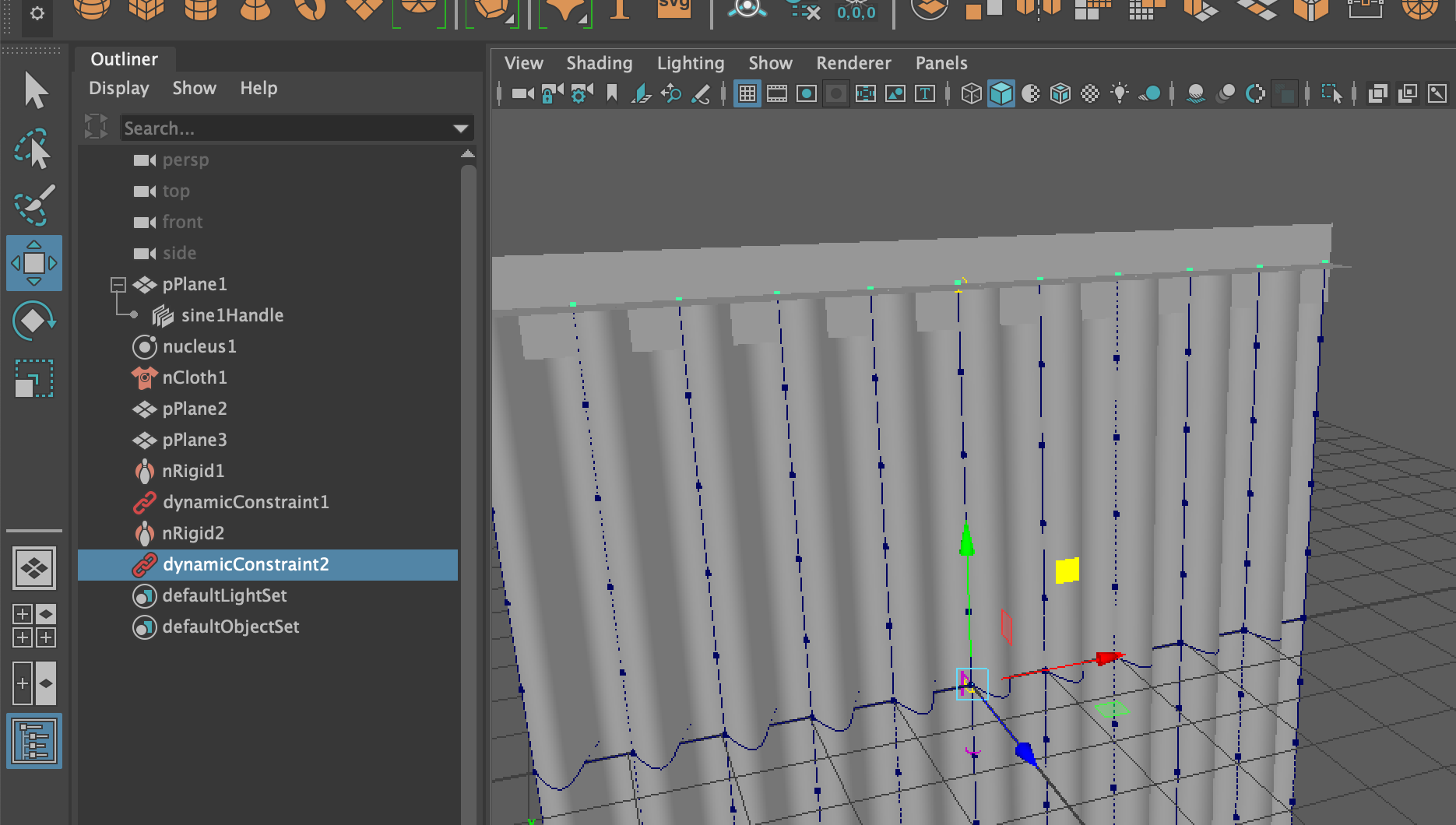Toggle Use All Lights bulb icon
This screenshot has height=825, width=1456.
pyautogui.click(x=1120, y=94)
